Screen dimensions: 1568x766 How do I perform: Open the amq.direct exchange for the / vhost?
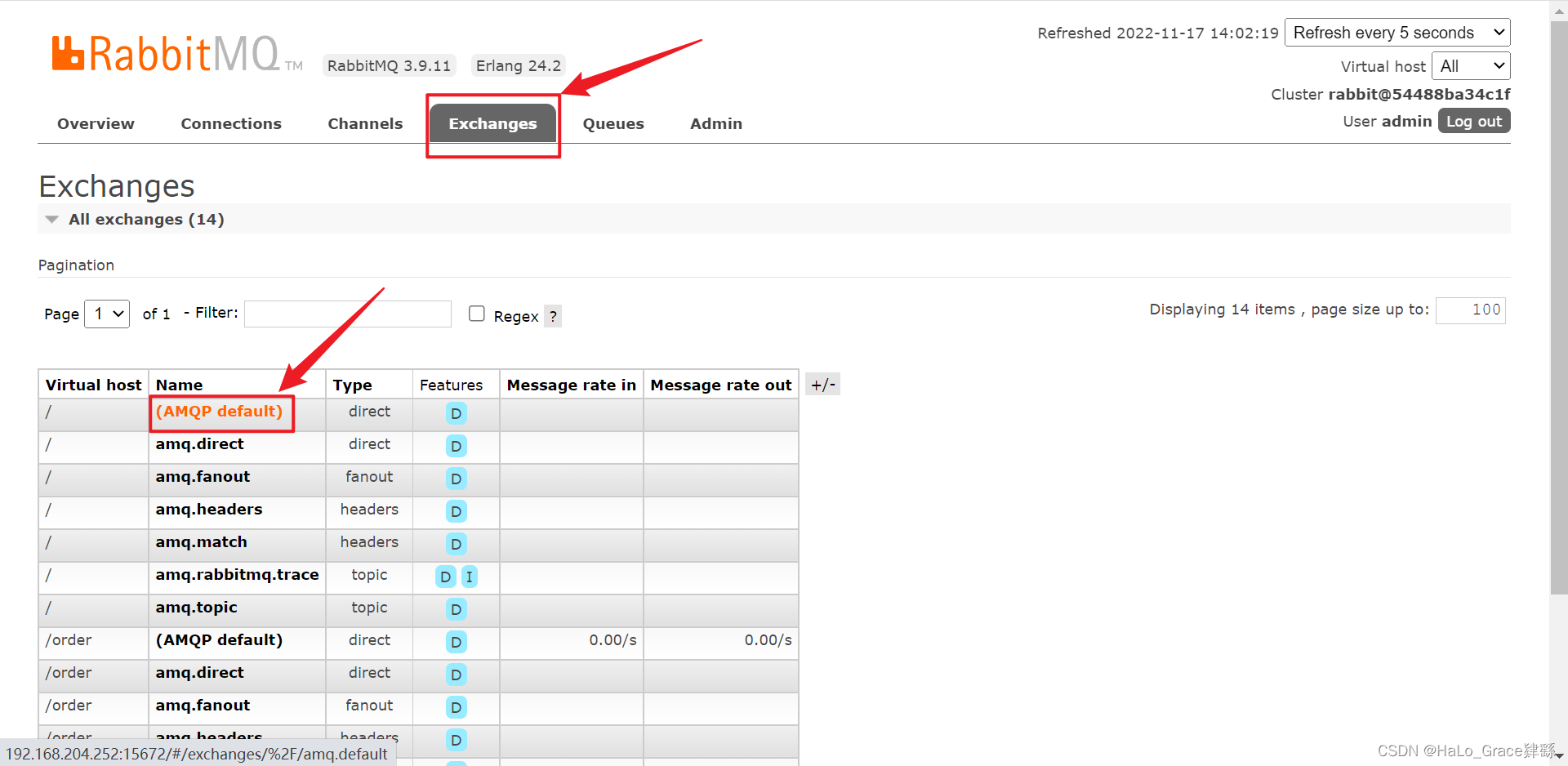click(x=200, y=443)
